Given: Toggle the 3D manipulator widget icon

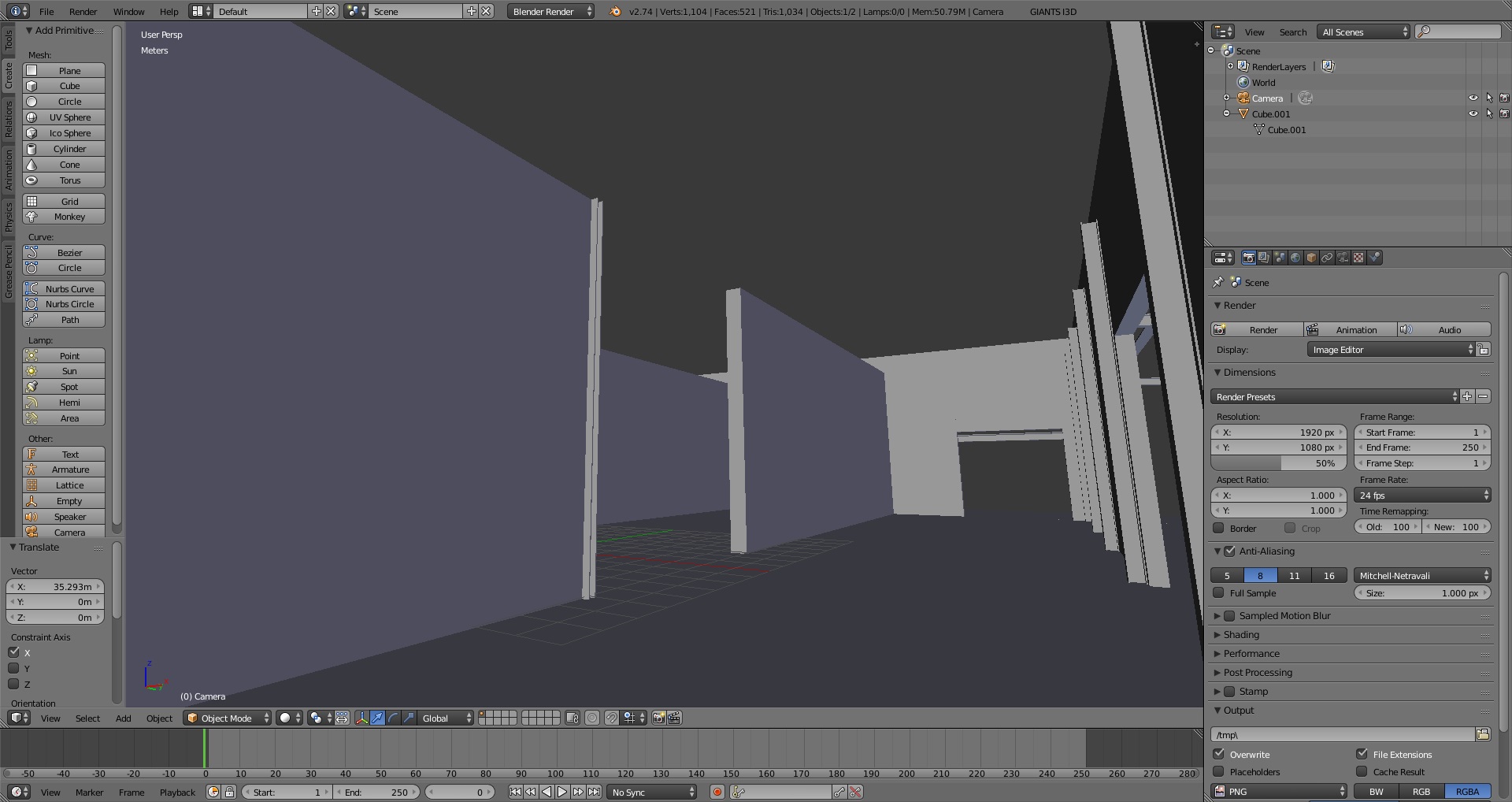Looking at the screenshot, I should point(361,718).
